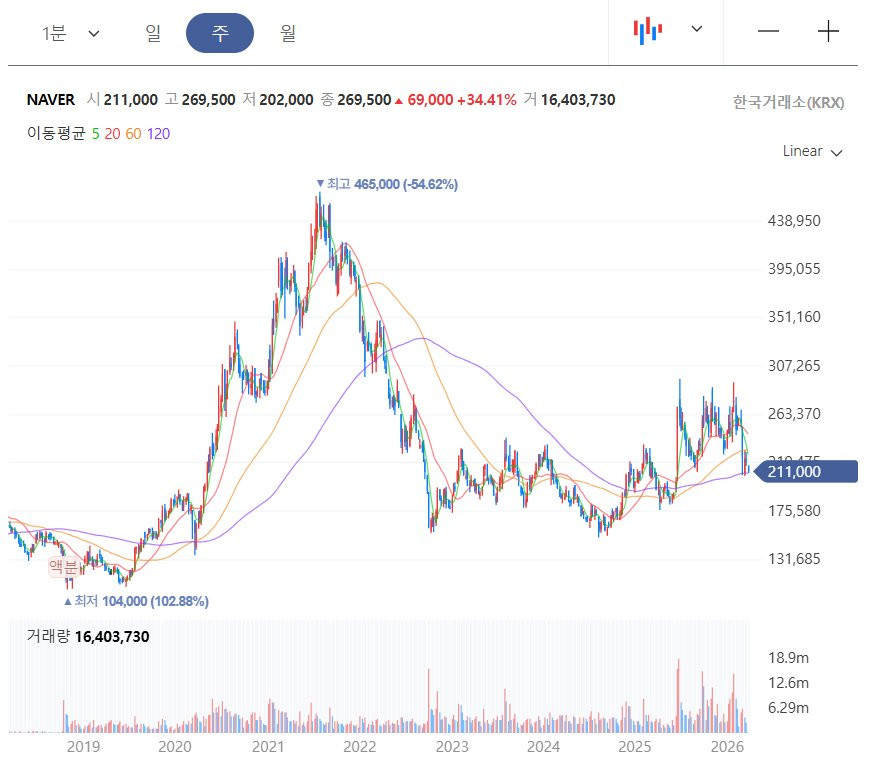The image size is (871, 776).
Task: Click the 최고 465,000 high price marker
Action: tap(386, 184)
